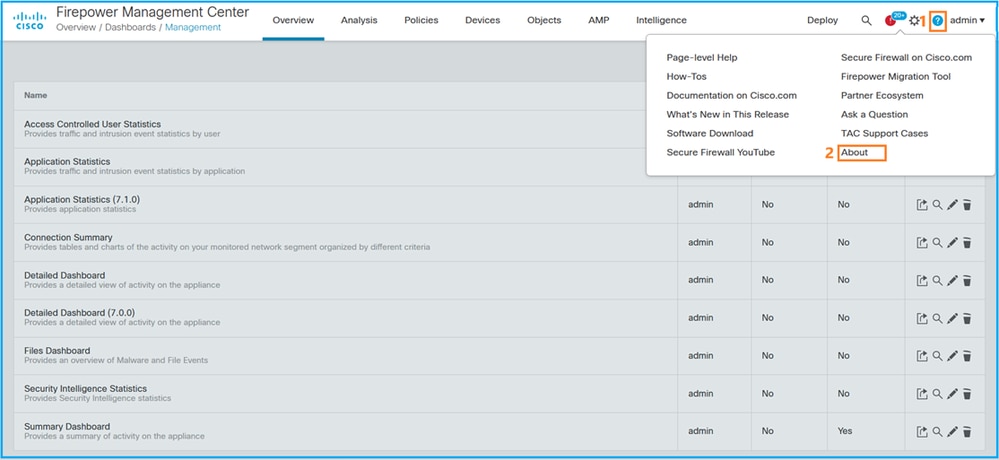Open the AMP tab
The height and width of the screenshot is (460, 999).
pyautogui.click(x=598, y=20)
